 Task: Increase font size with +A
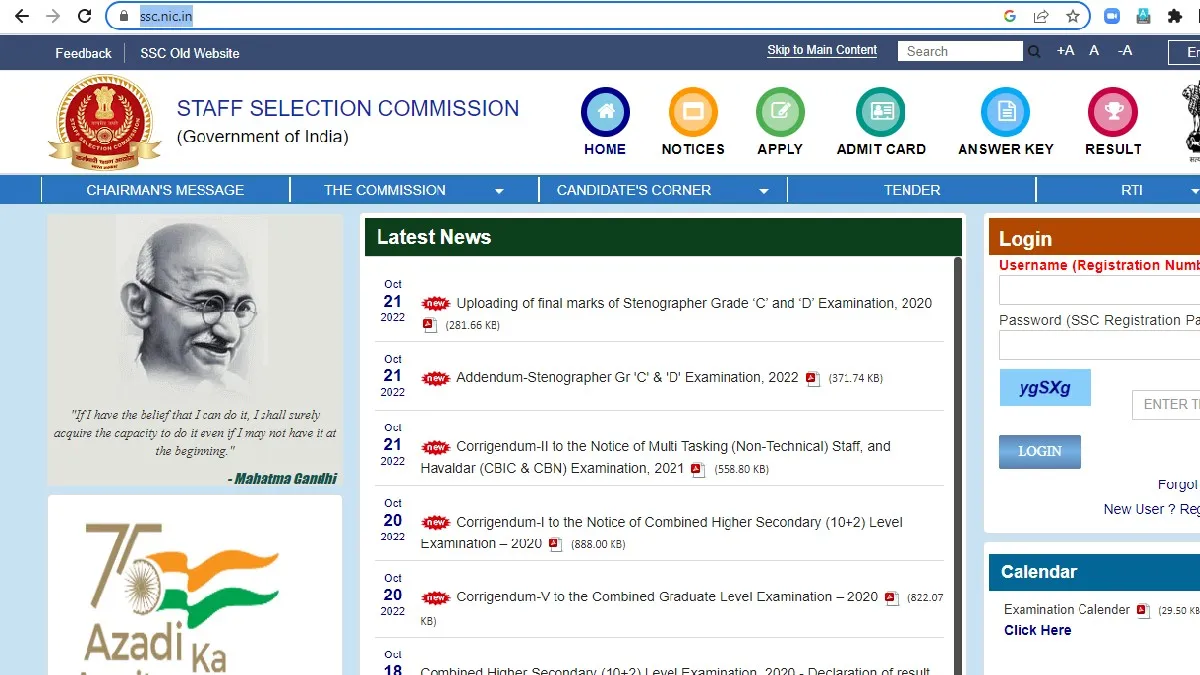[1065, 51]
